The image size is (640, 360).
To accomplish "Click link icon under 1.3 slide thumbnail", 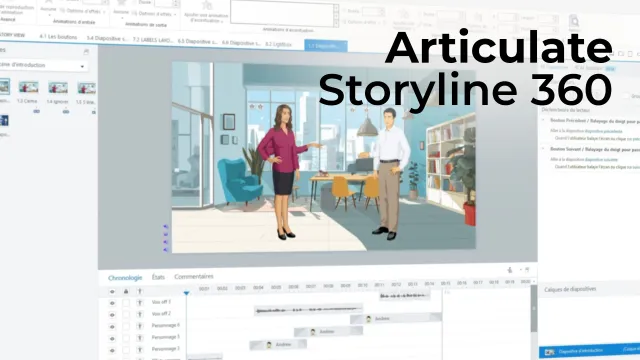I will (36, 111).
